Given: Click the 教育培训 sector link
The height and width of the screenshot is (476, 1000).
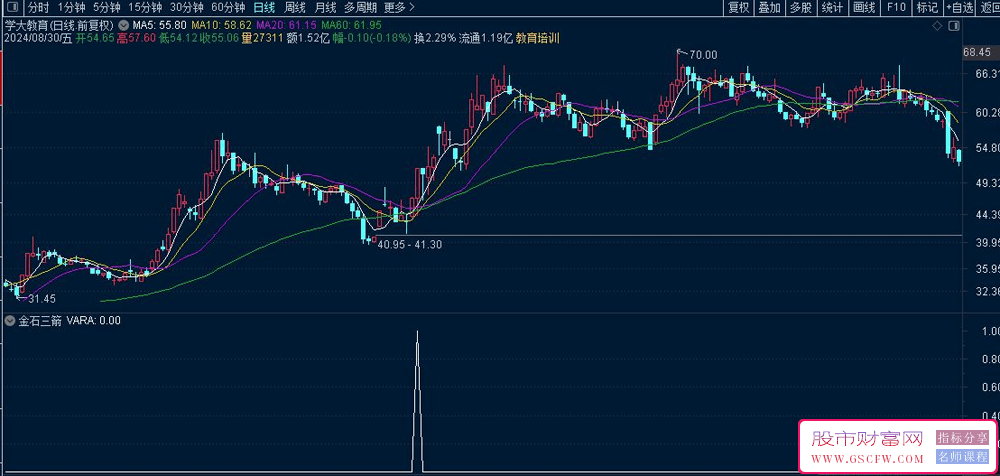Looking at the screenshot, I should 538,38.
